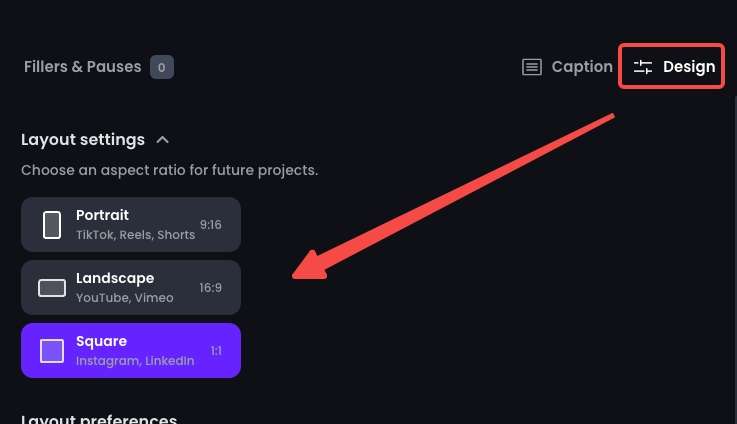Choose the Landscape layout option
This screenshot has height=424, width=737.
tap(131, 287)
